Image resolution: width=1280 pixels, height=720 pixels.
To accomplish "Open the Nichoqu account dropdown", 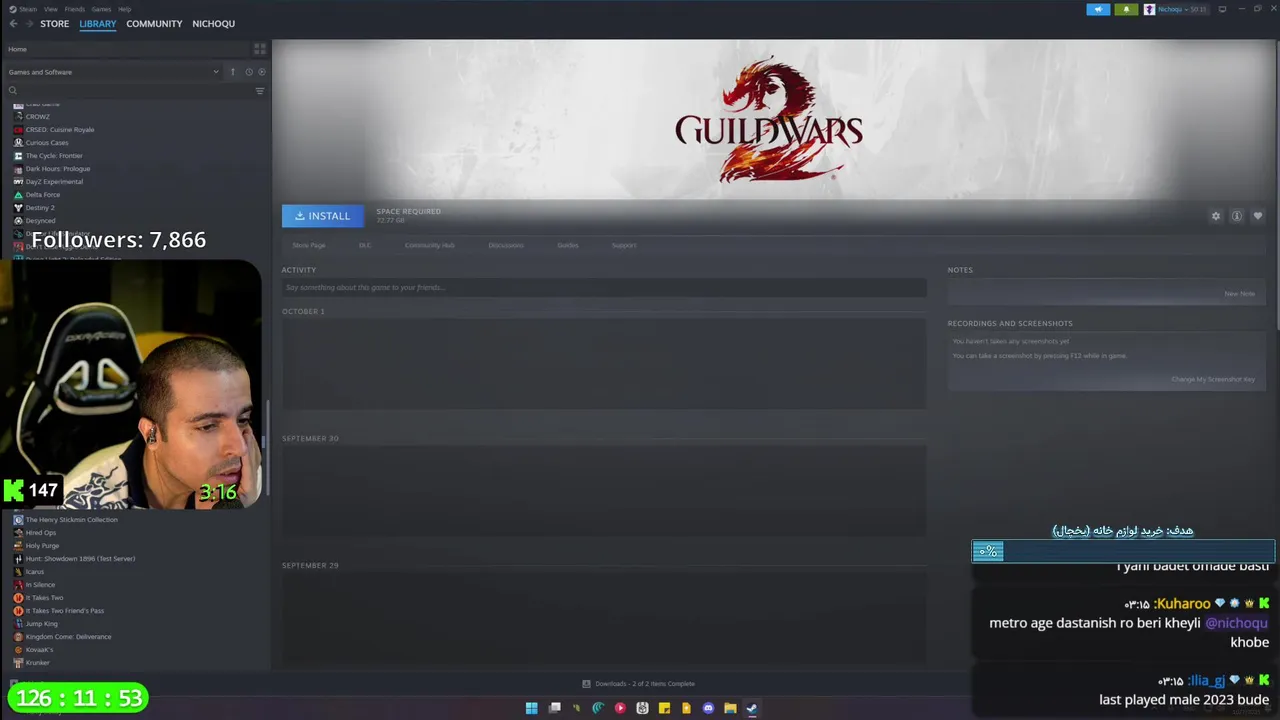I will pos(1176,9).
